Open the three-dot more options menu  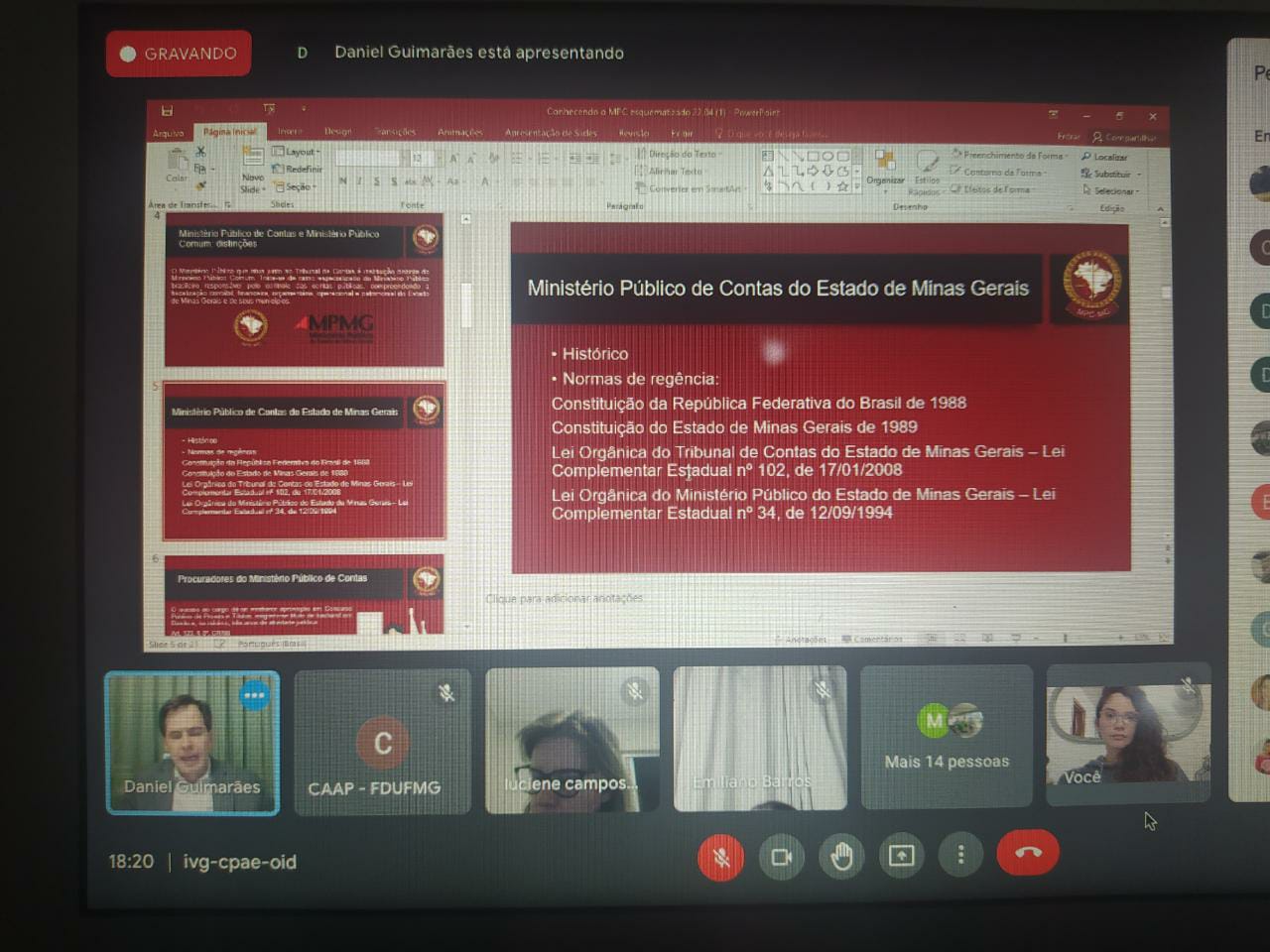(x=960, y=855)
